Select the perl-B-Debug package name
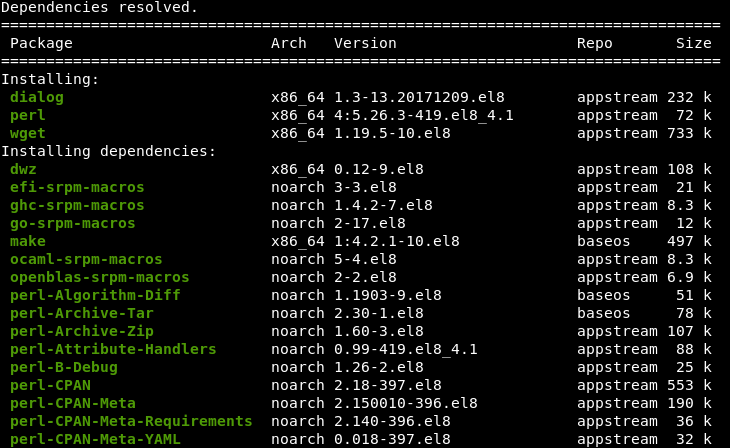 tap(64, 367)
